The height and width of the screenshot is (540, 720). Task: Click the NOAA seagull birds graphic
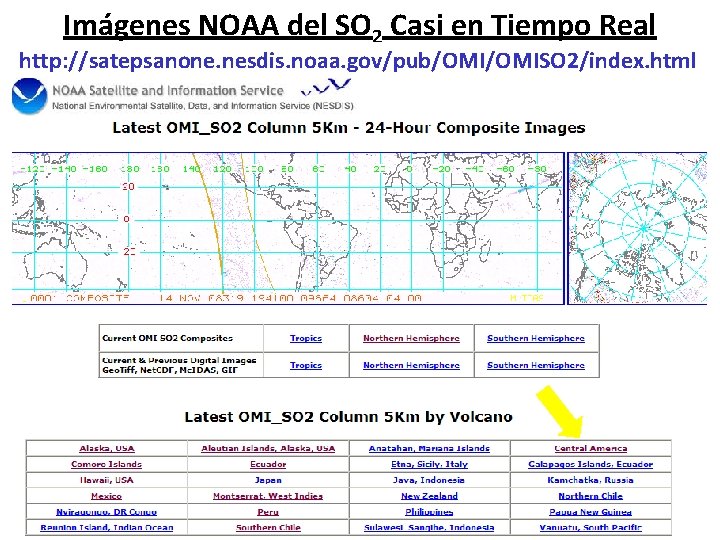click(x=326, y=86)
